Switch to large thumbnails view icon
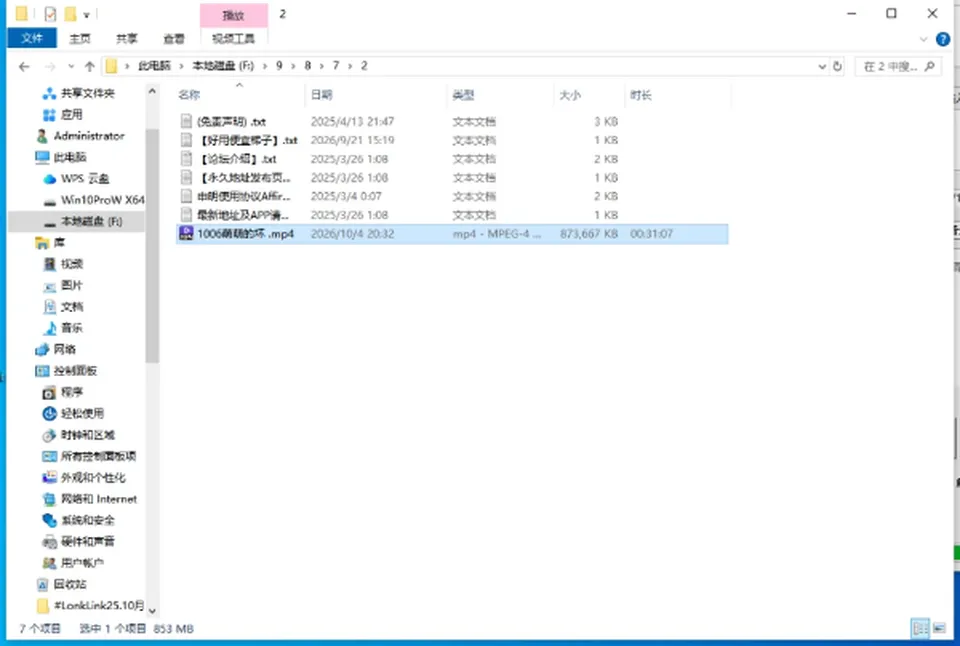 tap(939, 628)
